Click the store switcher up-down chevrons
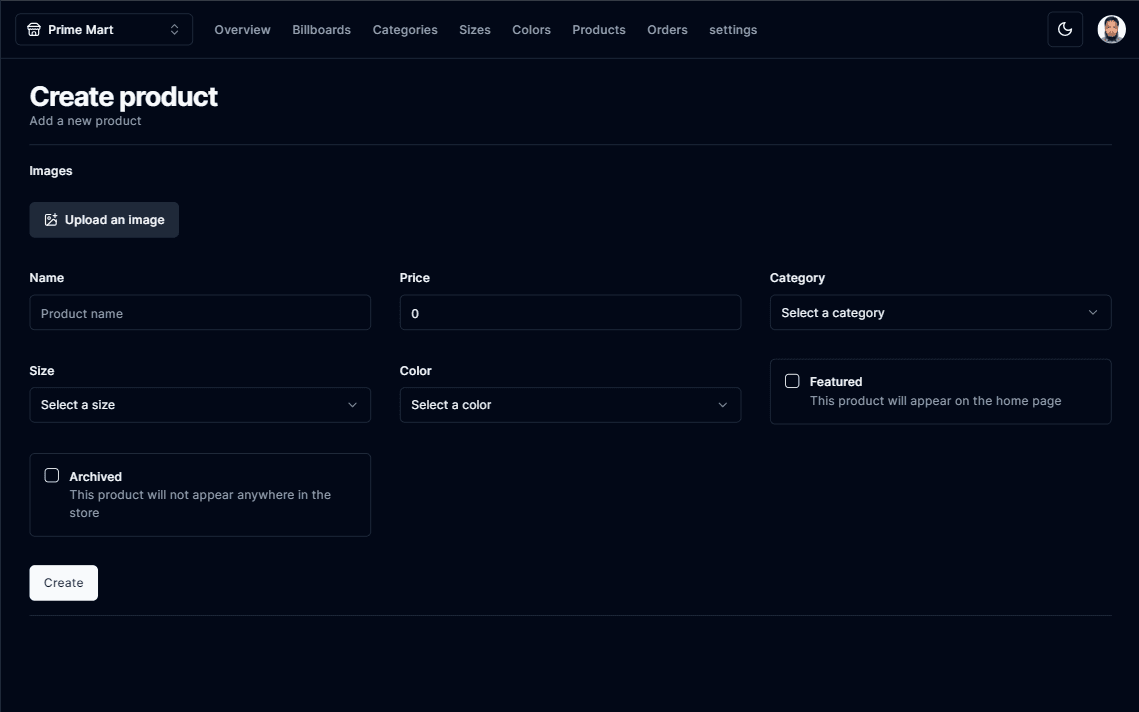Image resolution: width=1139 pixels, height=712 pixels. (174, 30)
